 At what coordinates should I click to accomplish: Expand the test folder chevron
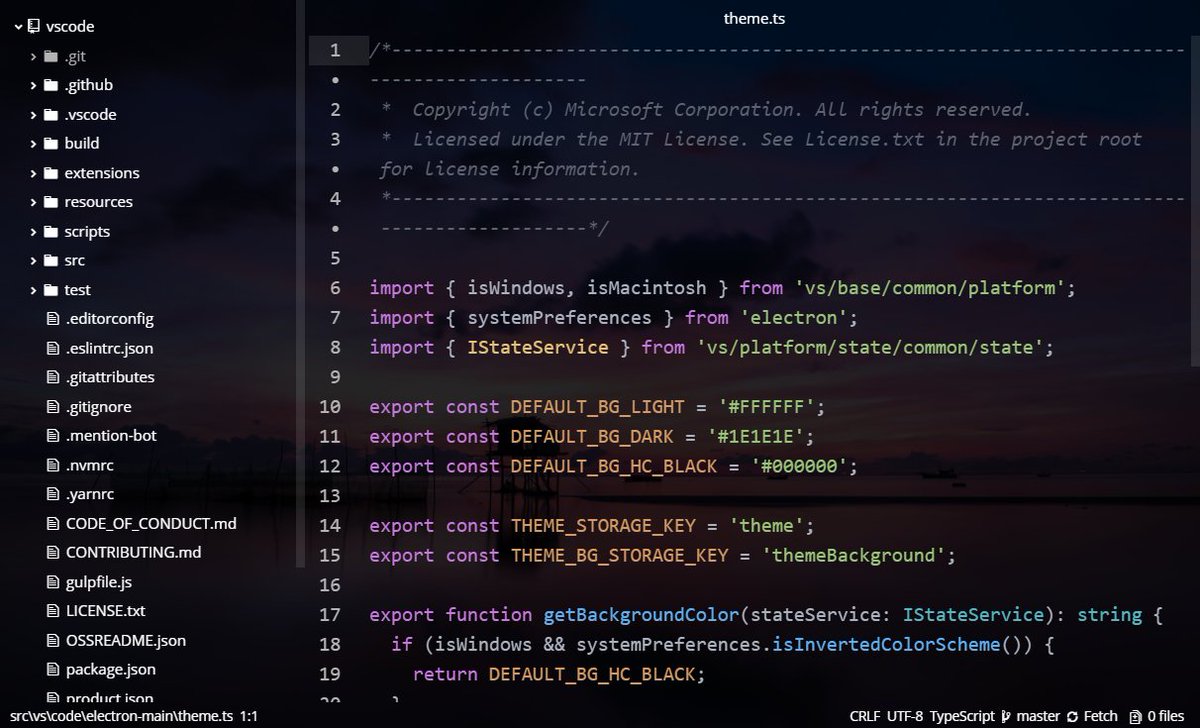tap(33, 290)
